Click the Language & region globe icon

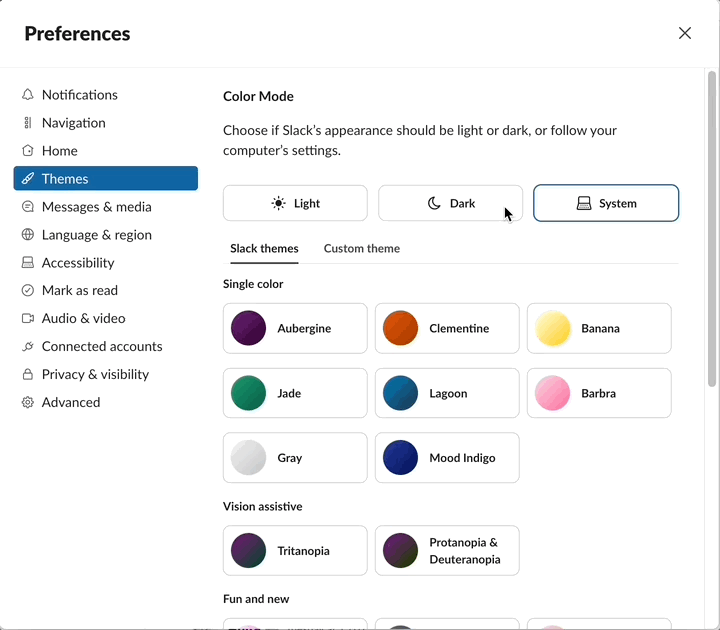coord(28,235)
